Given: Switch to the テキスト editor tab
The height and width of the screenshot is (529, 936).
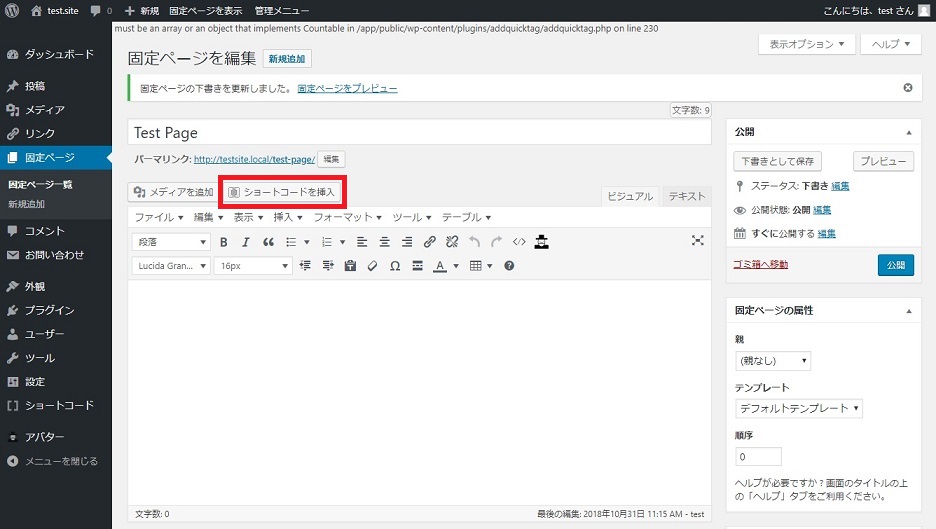Looking at the screenshot, I should coord(686,197).
